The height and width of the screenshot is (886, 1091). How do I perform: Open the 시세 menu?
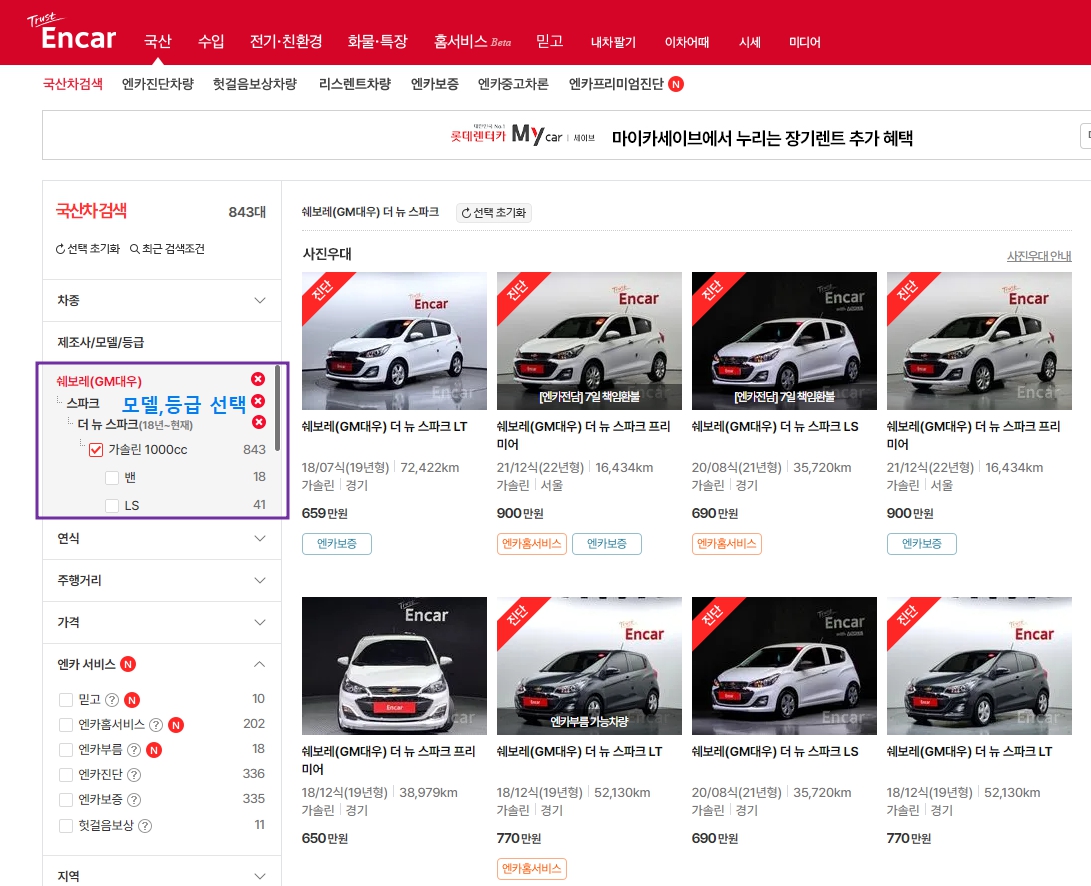pos(749,42)
